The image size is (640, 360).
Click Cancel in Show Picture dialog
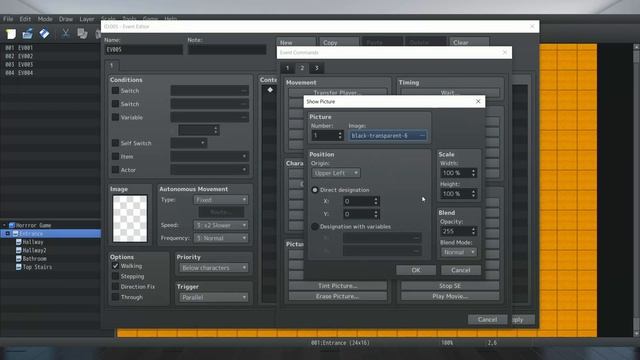pos(461,270)
